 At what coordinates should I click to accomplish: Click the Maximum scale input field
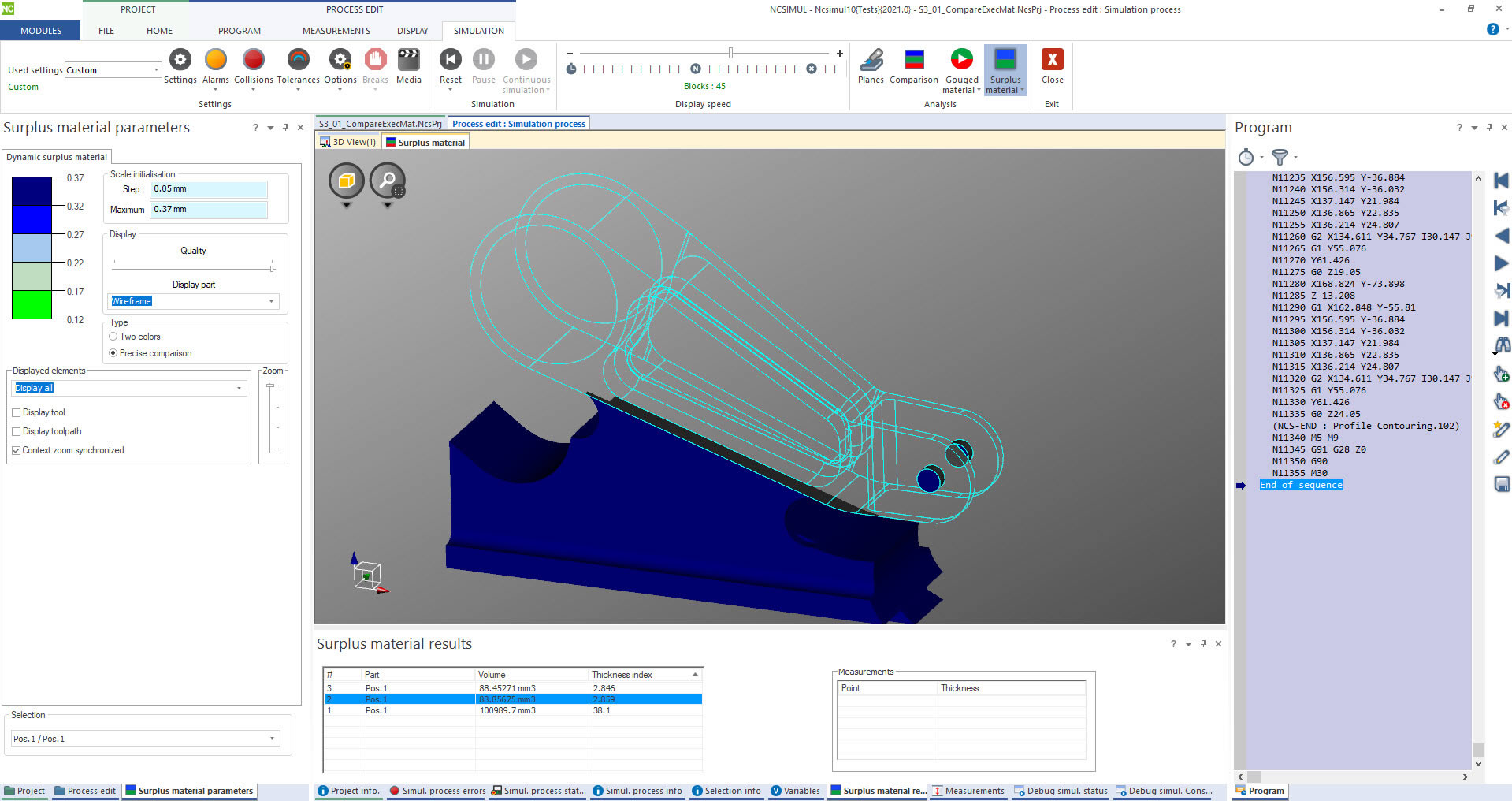click(209, 210)
